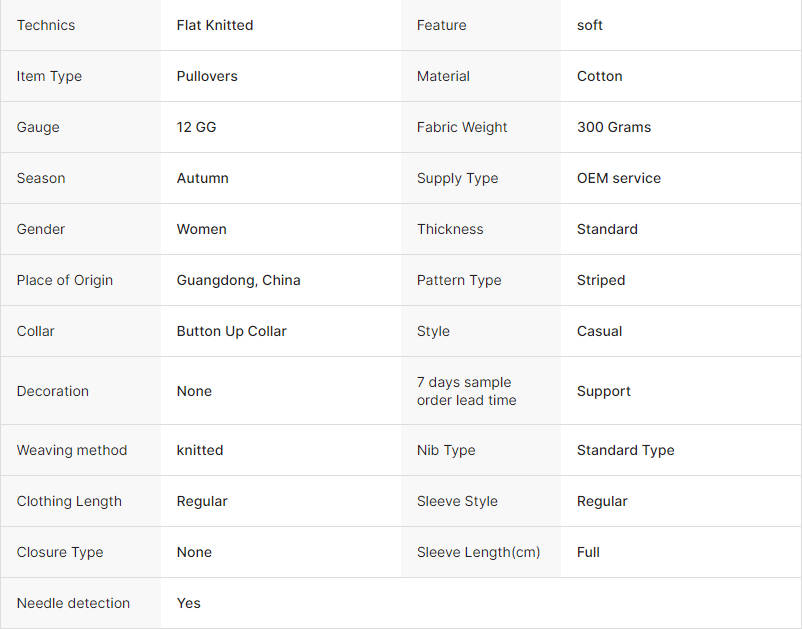Image resolution: width=803 pixels, height=629 pixels.
Task: Select the Yes needle detection value
Action: point(188,603)
